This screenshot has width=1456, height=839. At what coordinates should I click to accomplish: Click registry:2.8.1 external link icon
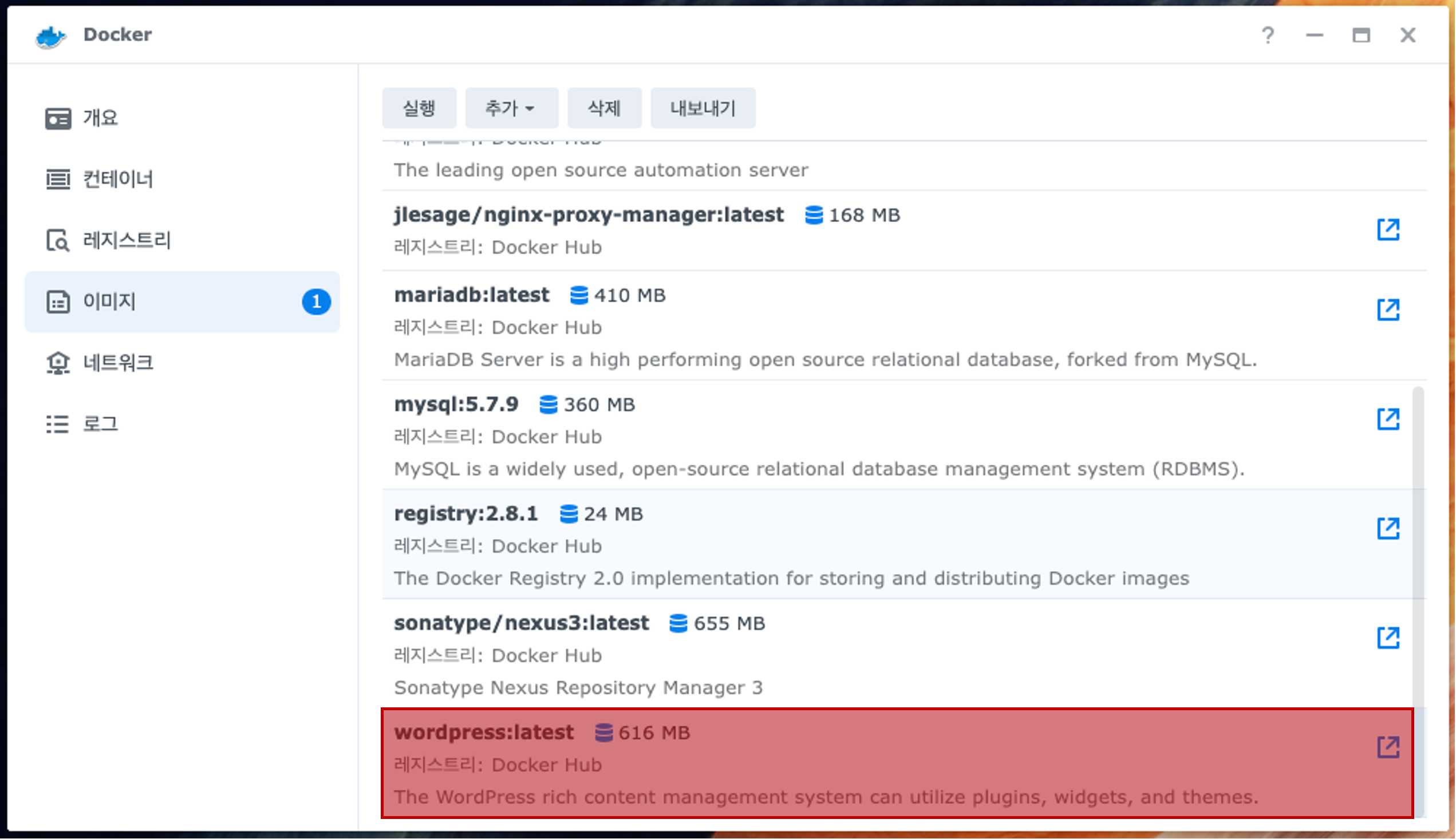pyautogui.click(x=1388, y=528)
